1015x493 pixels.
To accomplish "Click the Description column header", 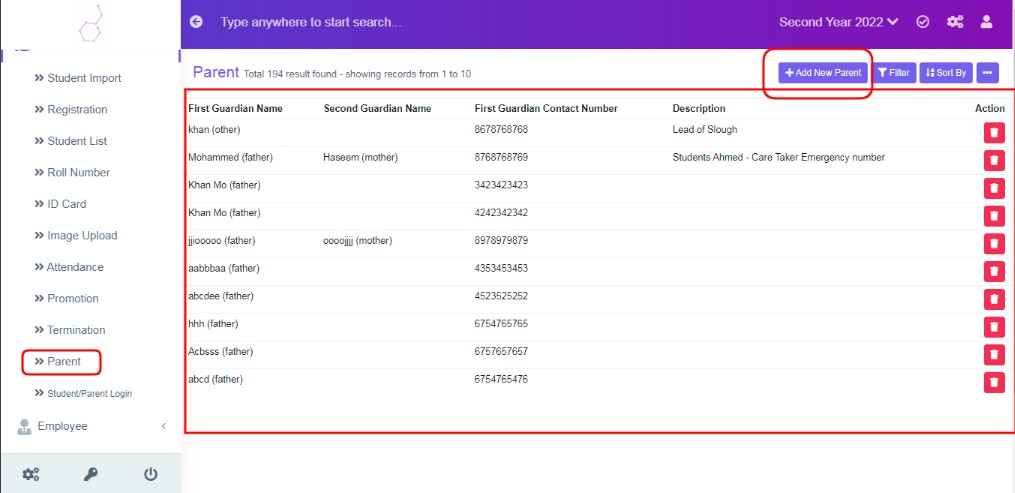I will [699, 109].
